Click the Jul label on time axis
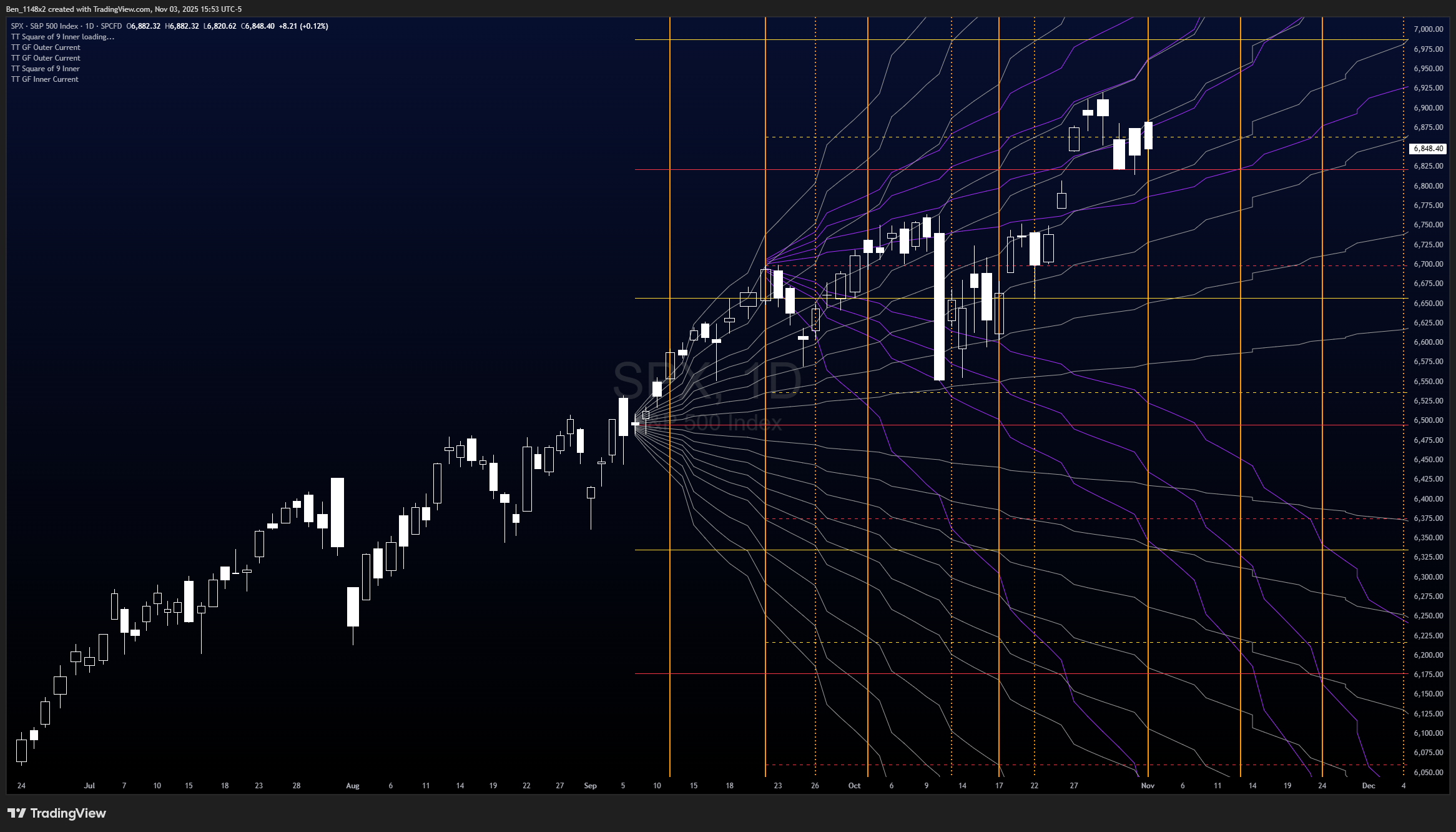The image size is (1456, 832). point(89,786)
